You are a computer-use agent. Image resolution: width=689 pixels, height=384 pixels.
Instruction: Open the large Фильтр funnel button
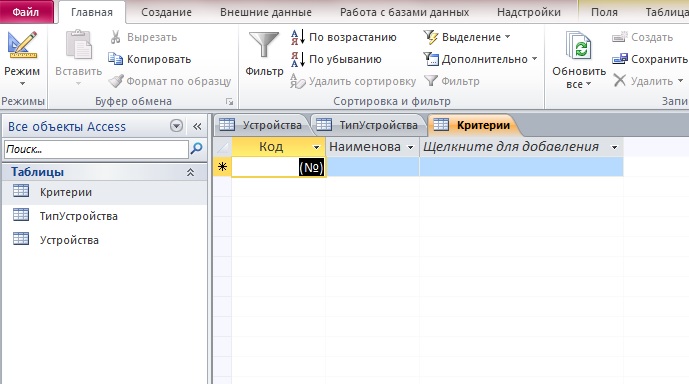tap(264, 54)
